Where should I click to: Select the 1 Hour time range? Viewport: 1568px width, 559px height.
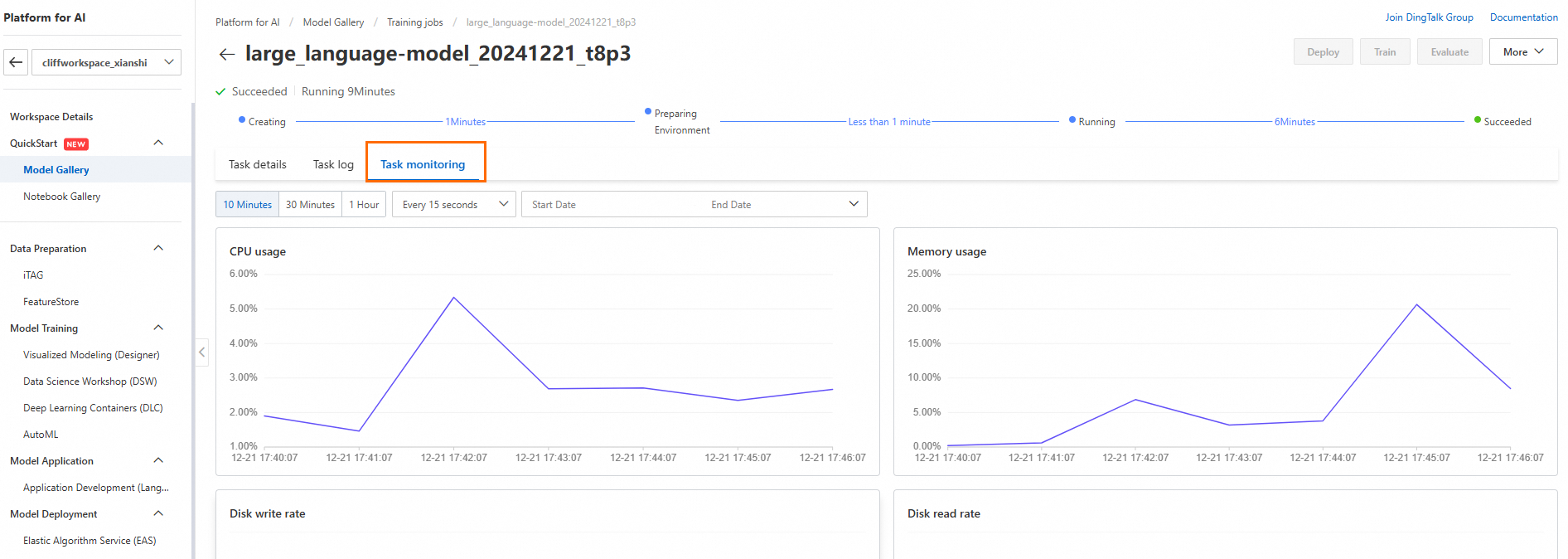point(364,204)
